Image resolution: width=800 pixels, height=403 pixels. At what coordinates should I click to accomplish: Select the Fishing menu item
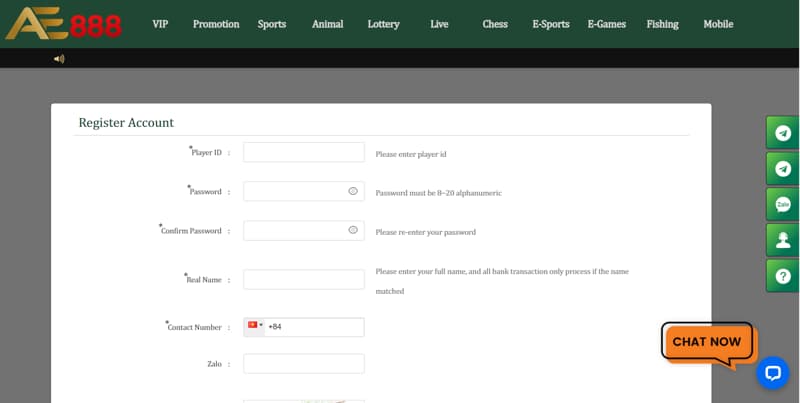click(662, 24)
